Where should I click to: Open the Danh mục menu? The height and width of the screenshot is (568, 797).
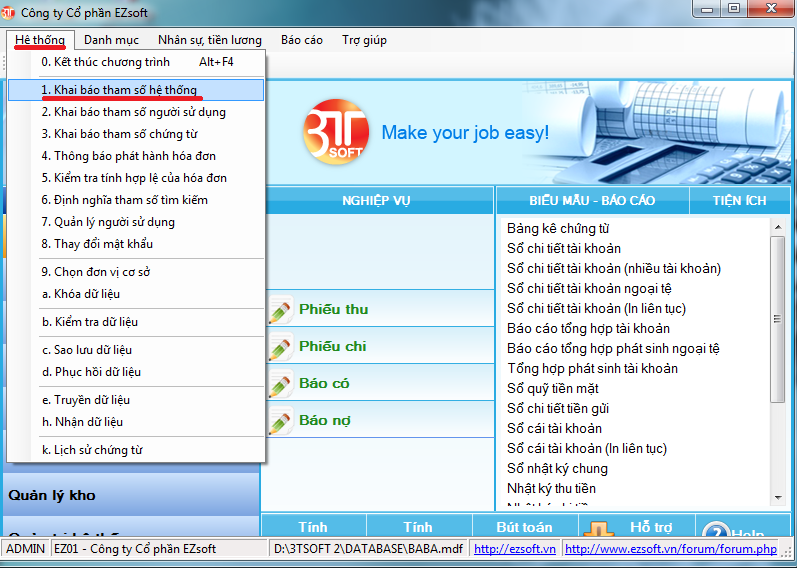tap(110, 40)
